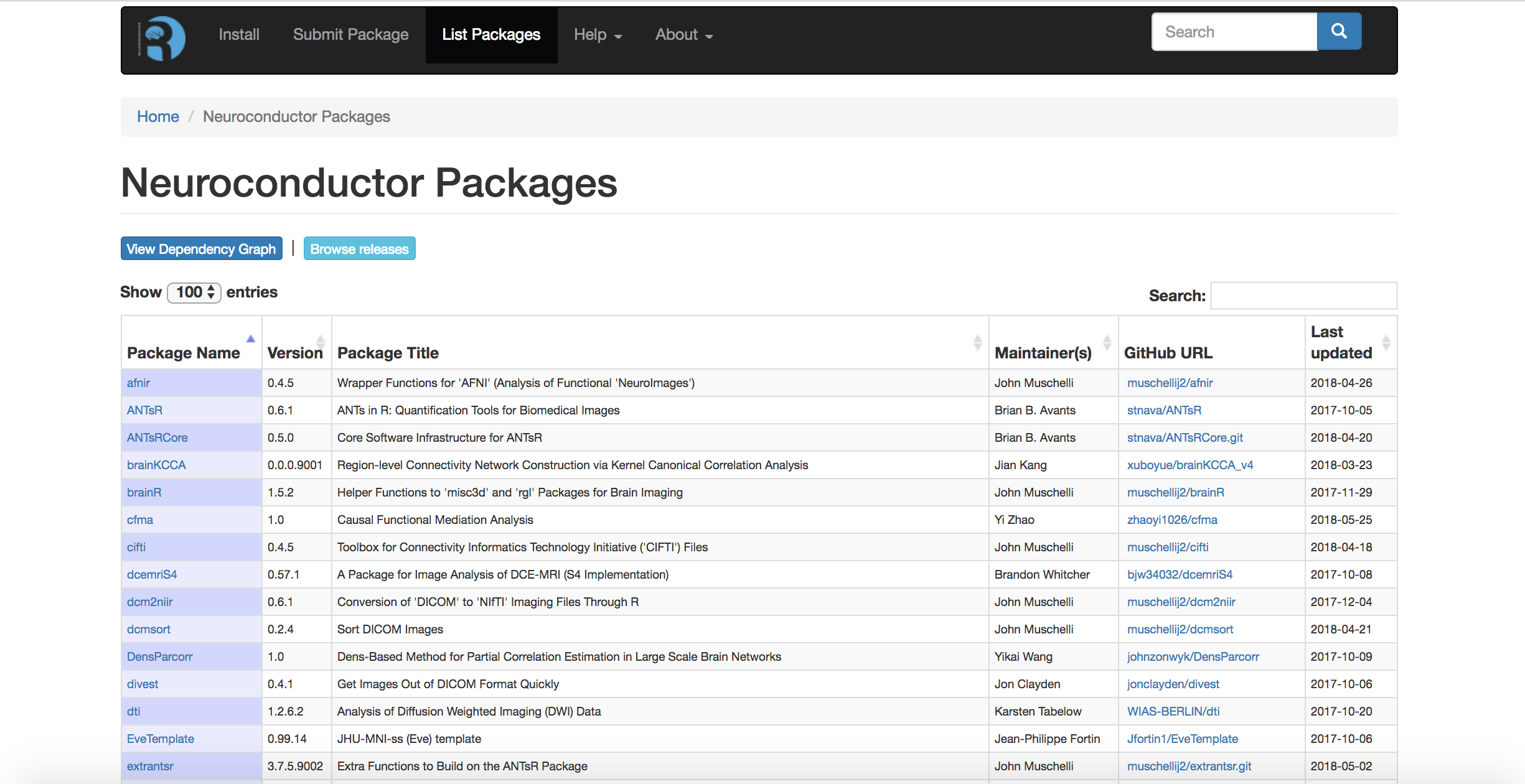Click the top navbar Search field
The height and width of the screenshot is (784, 1525).
pos(1234,32)
